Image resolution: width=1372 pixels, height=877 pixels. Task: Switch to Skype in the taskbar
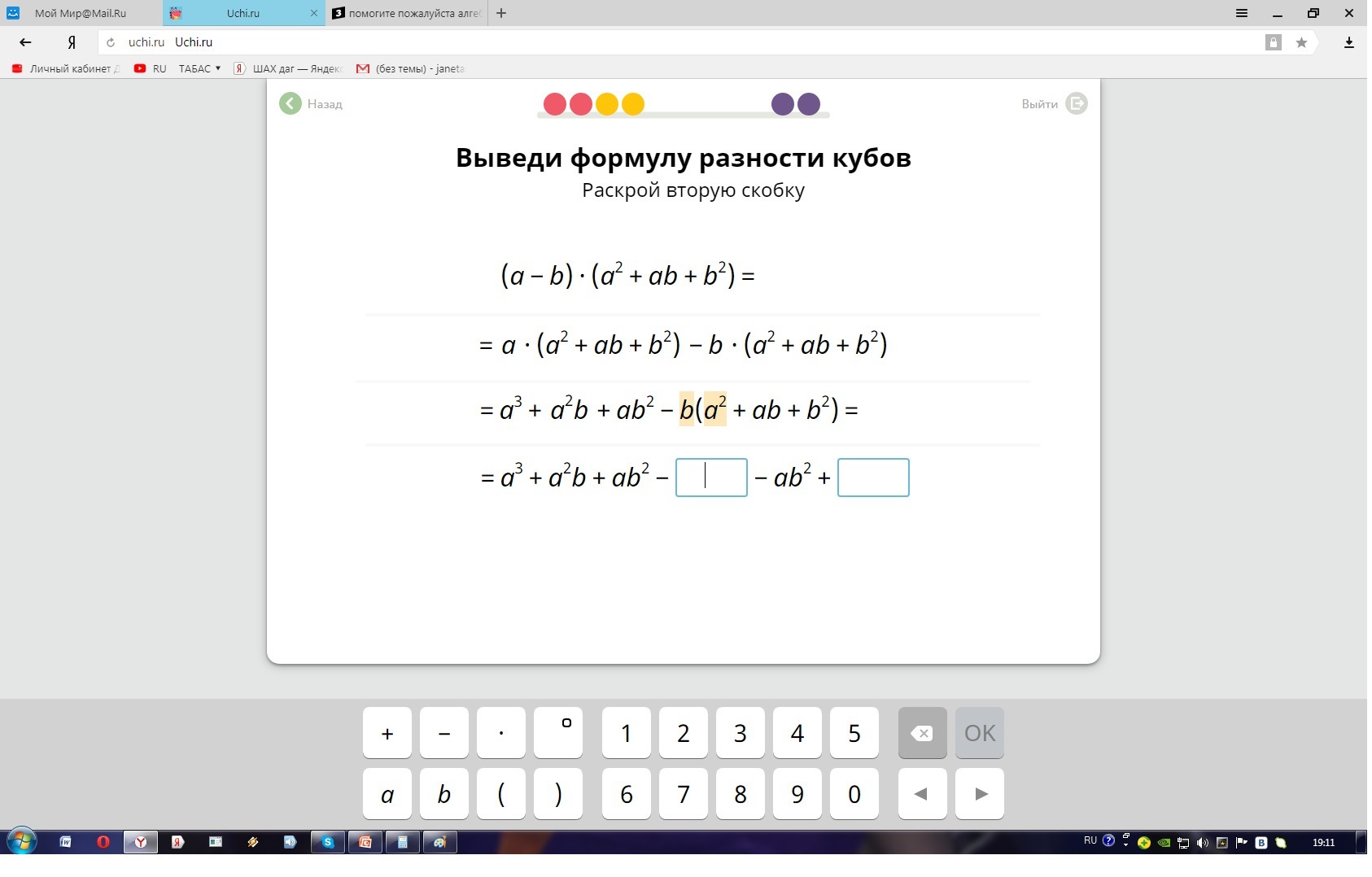coord(328,842)
